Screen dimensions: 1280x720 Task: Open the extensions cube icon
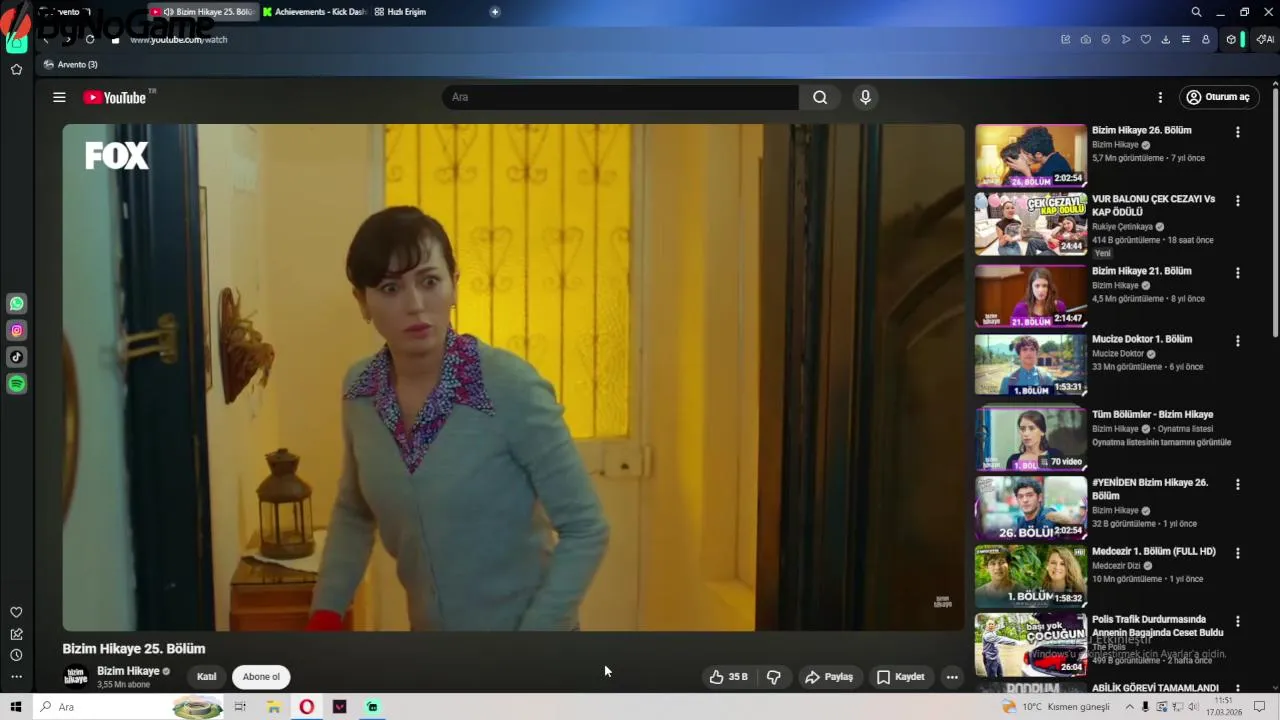coord(1231,39)
